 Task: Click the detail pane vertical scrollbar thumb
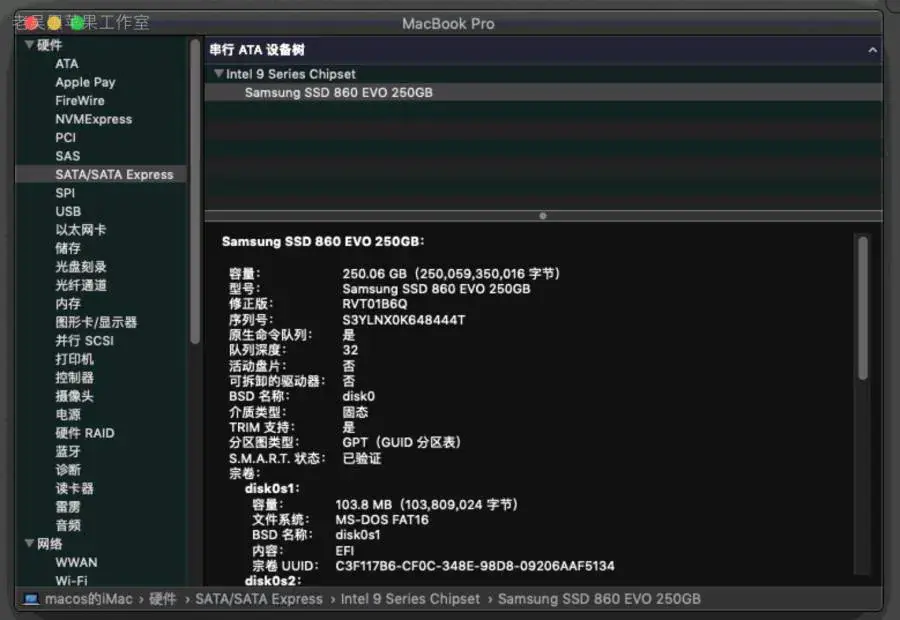pyautogui.click(x=863, y=308)
